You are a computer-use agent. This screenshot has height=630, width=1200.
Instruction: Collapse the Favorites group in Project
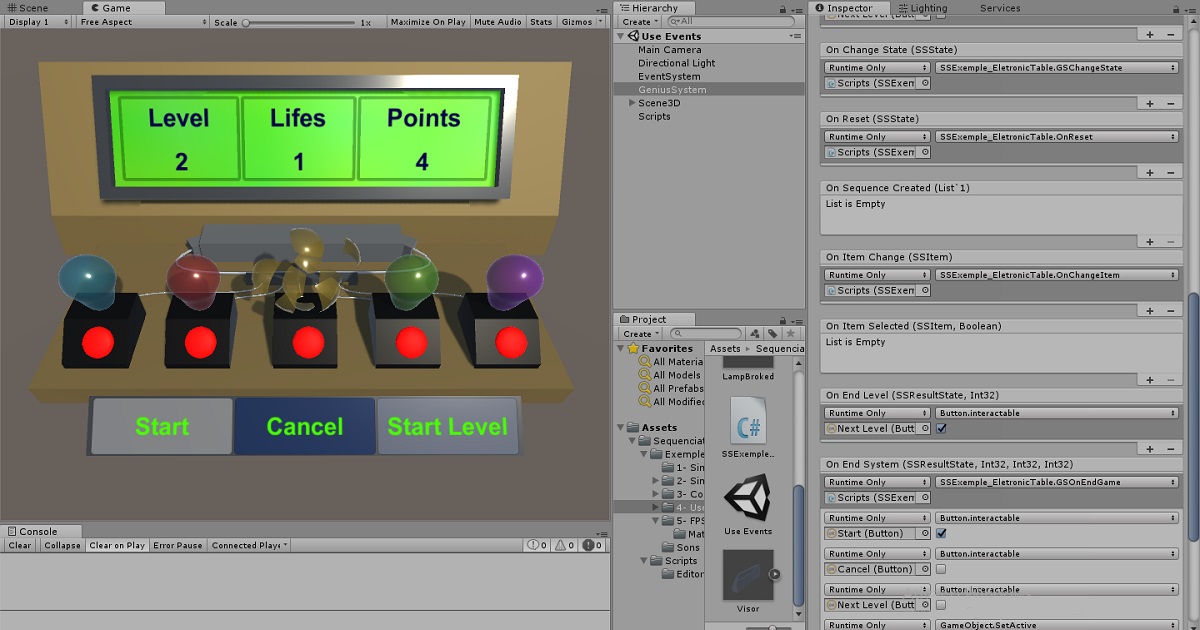(x=619, y=349)
